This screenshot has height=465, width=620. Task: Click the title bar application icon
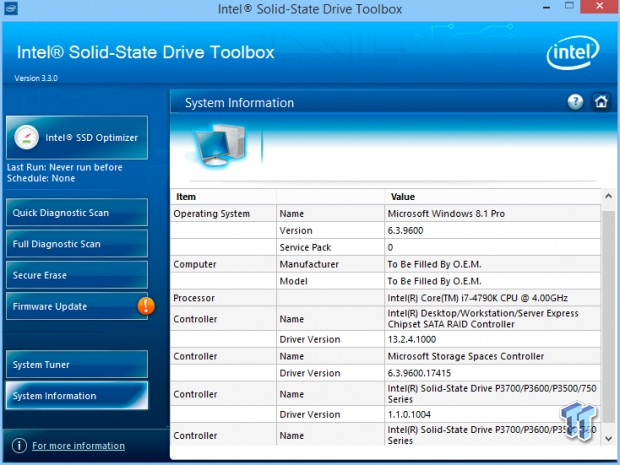click(10, 8)
